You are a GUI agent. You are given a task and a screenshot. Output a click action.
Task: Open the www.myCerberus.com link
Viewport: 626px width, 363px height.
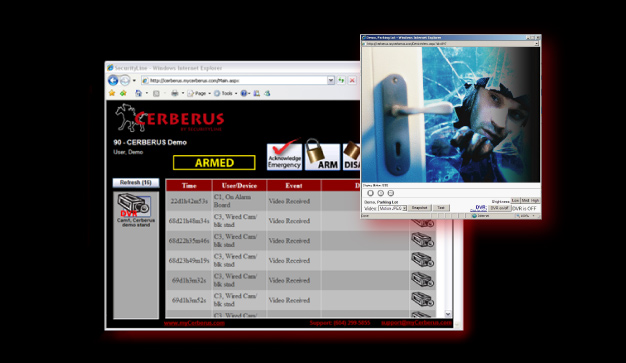(x=194, y=323)
